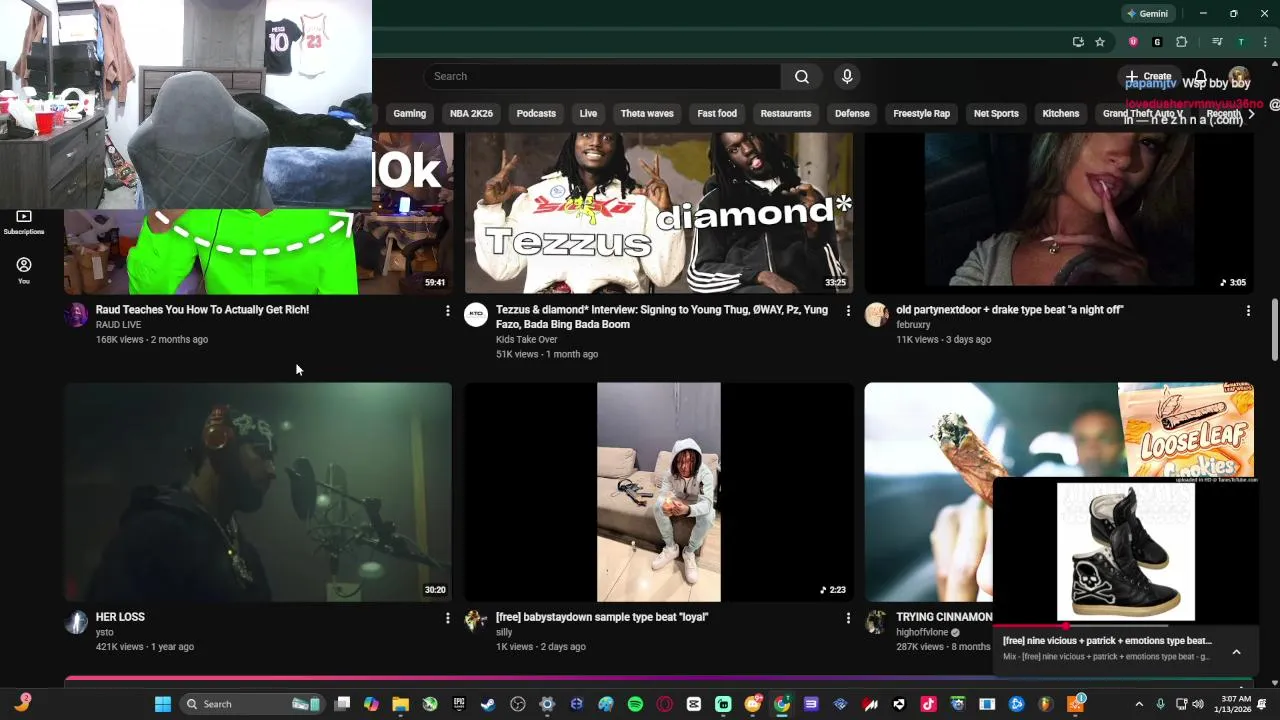Image resolution: width=1280 pixels, height=720 pixels.
Task: Open options menu for HER LOSS video
Action: (x=447, y=618)
